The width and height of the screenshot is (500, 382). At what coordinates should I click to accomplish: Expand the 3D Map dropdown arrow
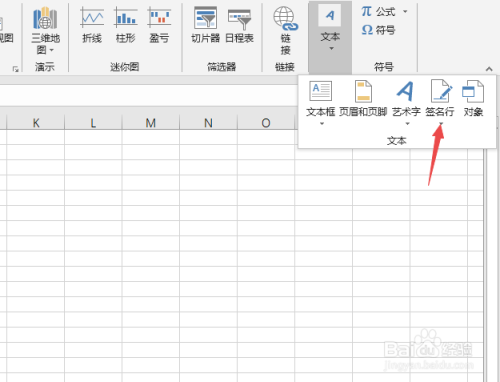[x=52, y=50]
